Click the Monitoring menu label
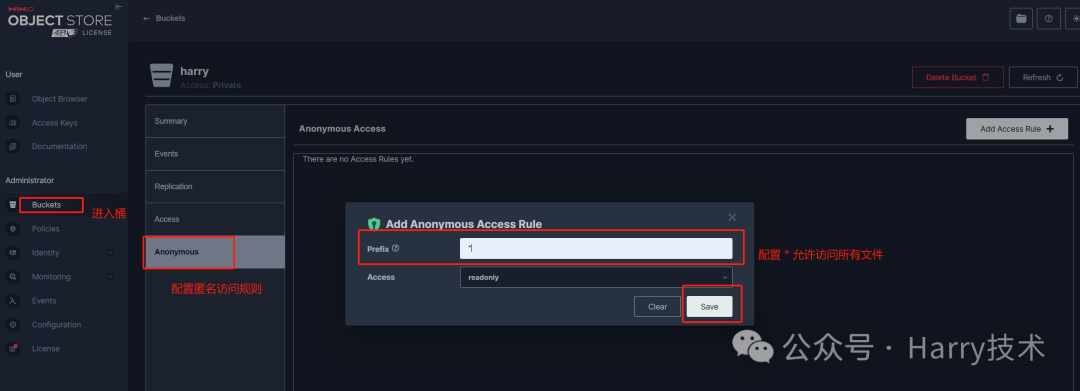 click(51, 277)
